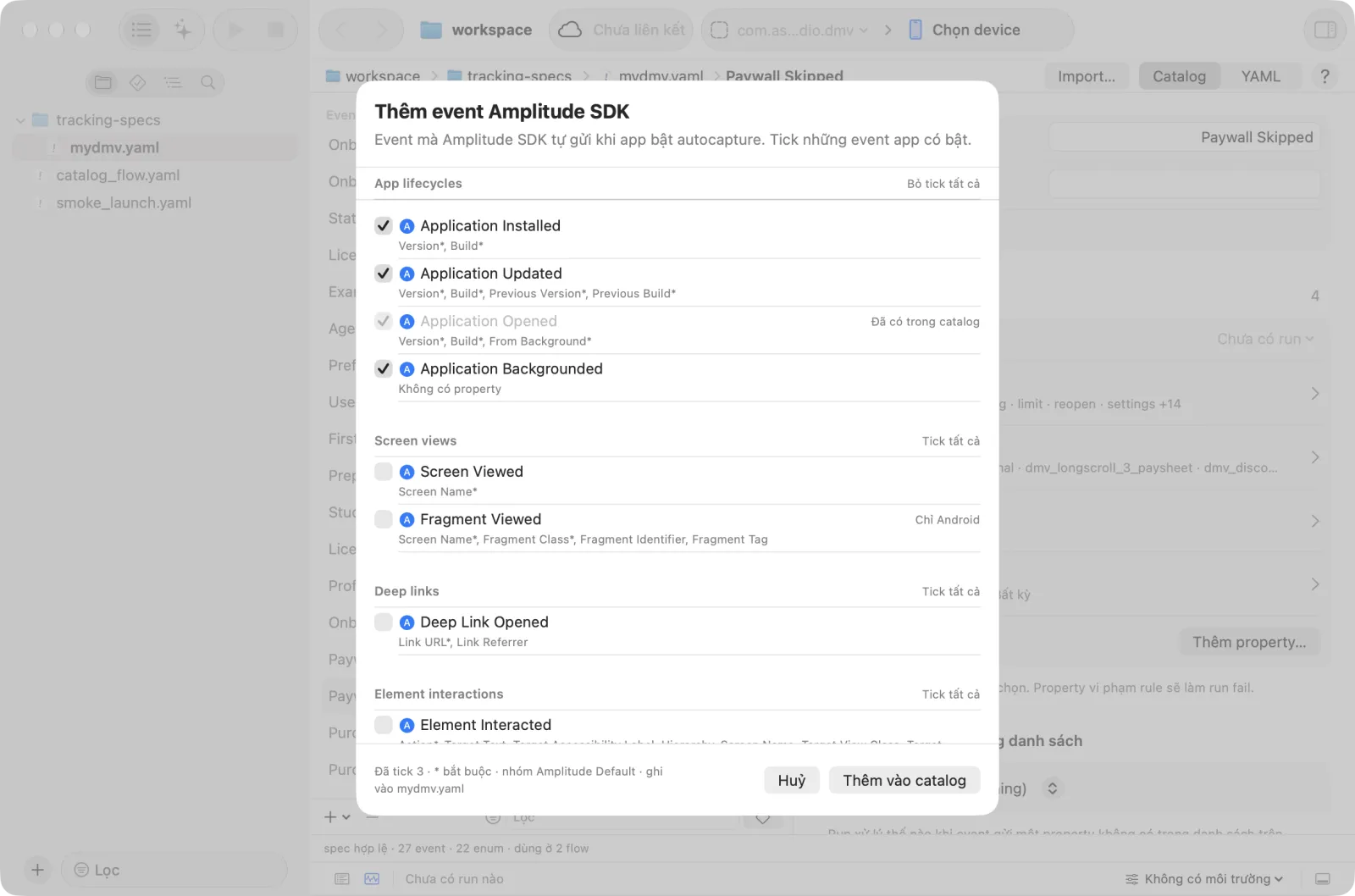Go back with the left arrow
The width and height of the screenshot is (1355, 896).
[x=341, y=30]
